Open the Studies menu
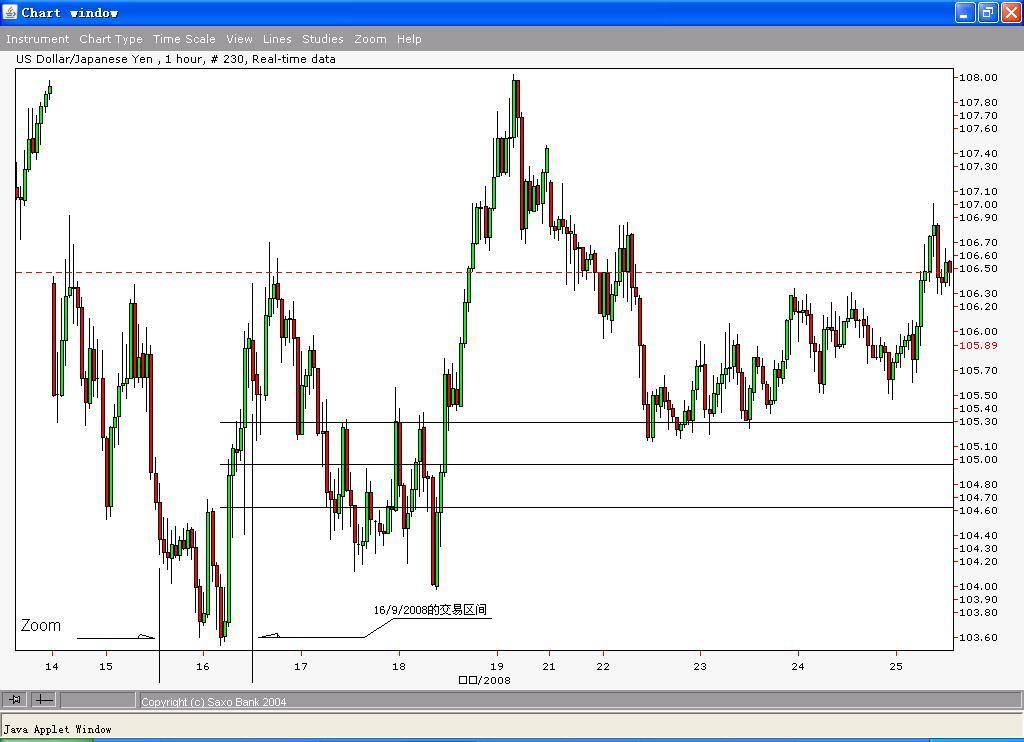 (323, 39)
